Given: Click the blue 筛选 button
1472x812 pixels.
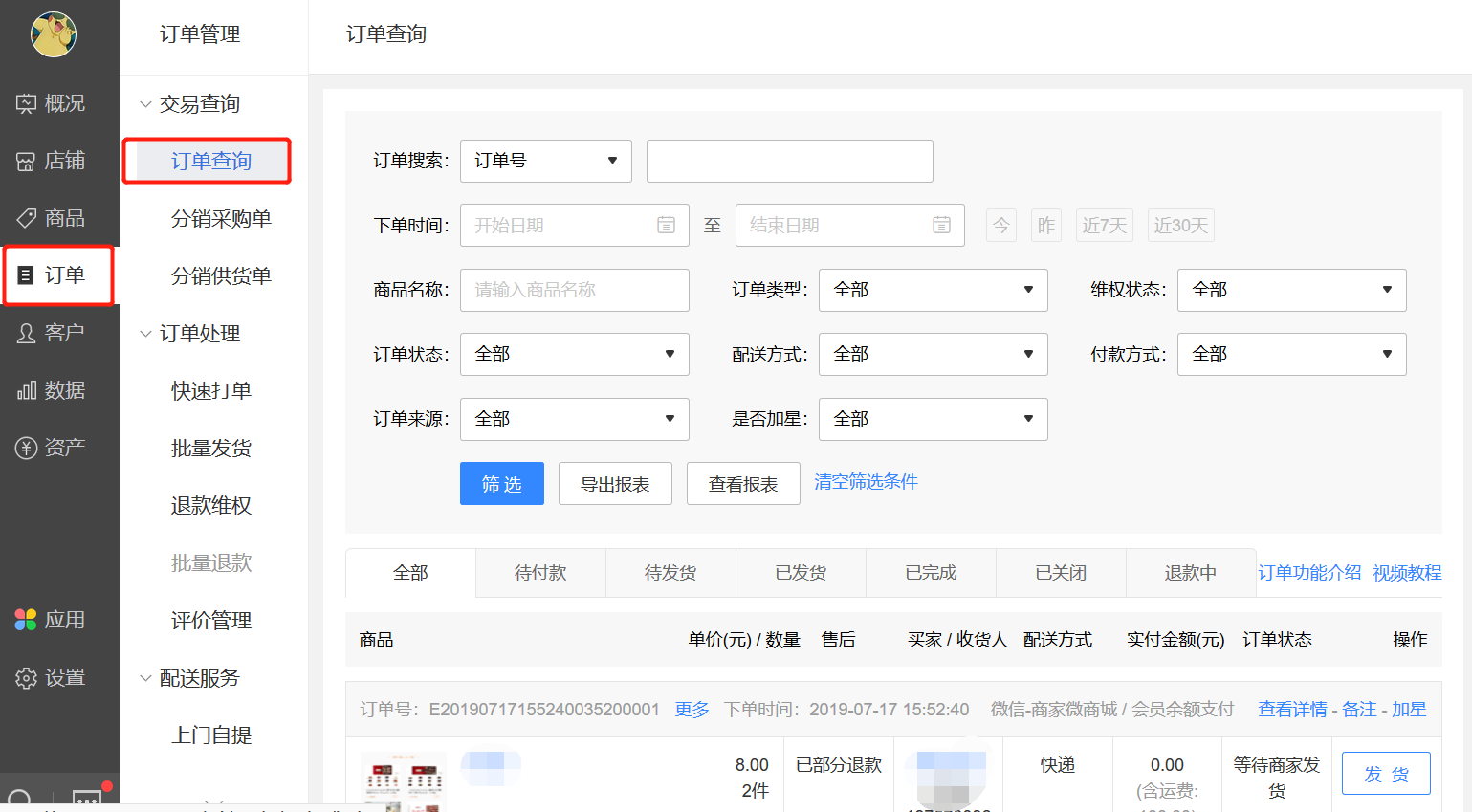Looking at the screenshot, I should click(x=501, y=484).
